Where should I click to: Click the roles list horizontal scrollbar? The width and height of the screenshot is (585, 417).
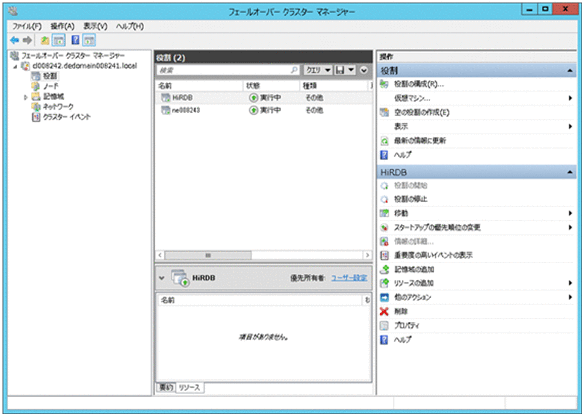[x=264, y=255]
